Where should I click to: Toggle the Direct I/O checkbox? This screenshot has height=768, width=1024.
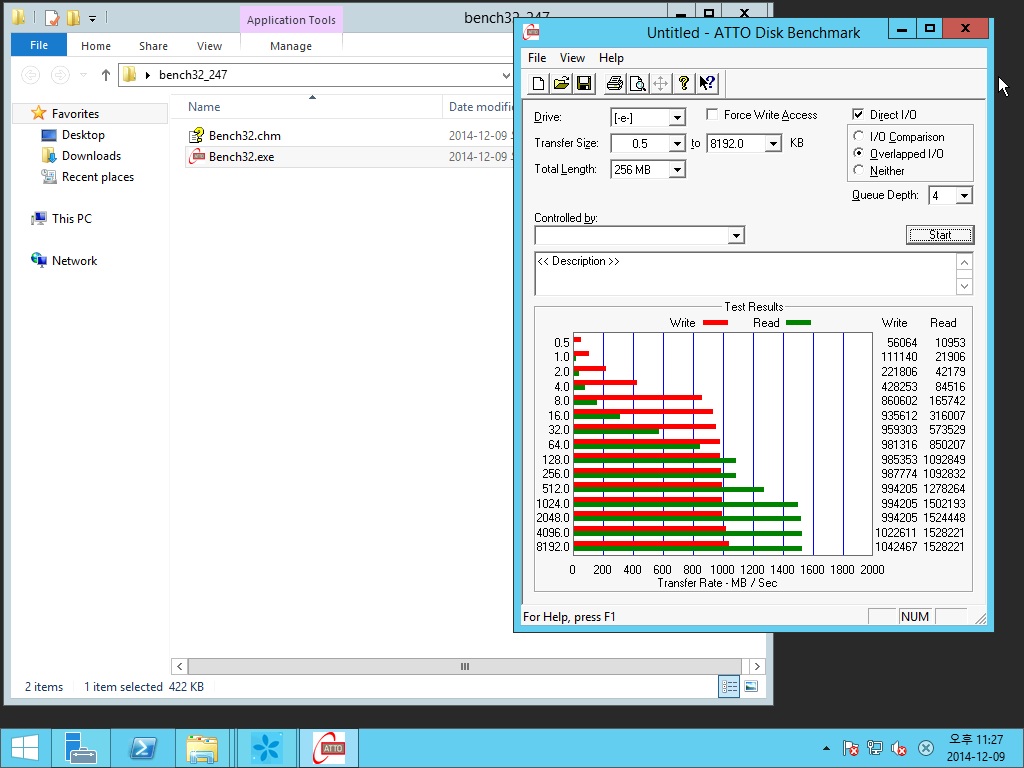click(858, 114)
